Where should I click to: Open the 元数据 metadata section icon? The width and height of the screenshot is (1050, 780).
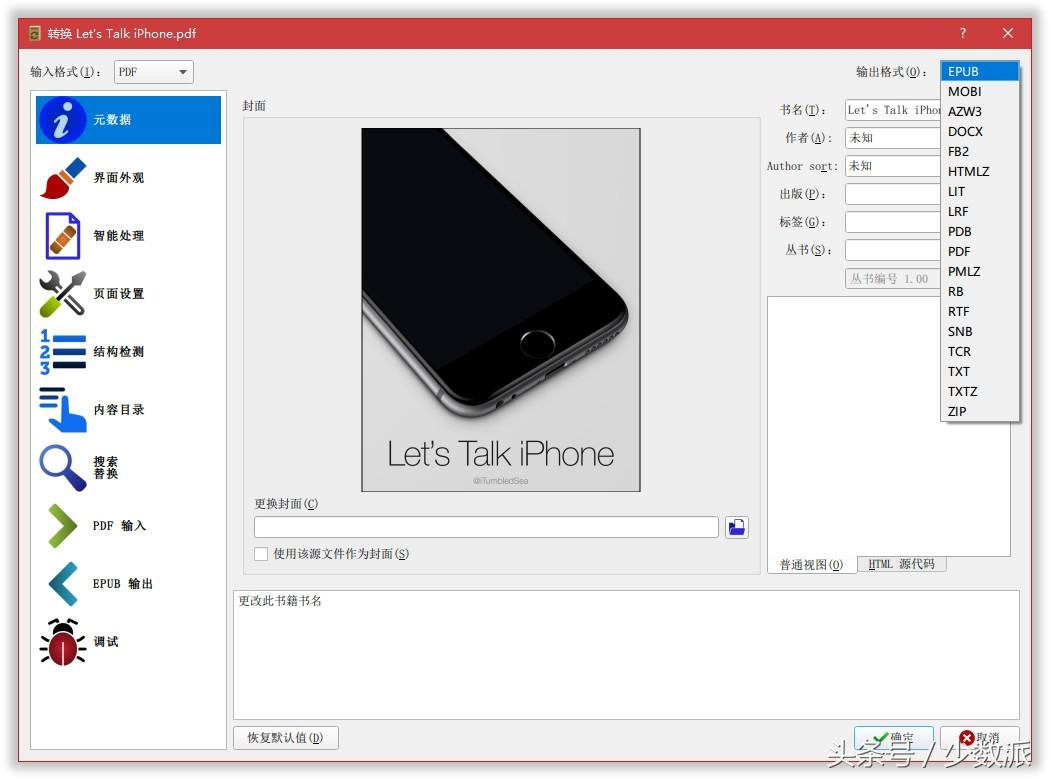(x=62, y=120)
